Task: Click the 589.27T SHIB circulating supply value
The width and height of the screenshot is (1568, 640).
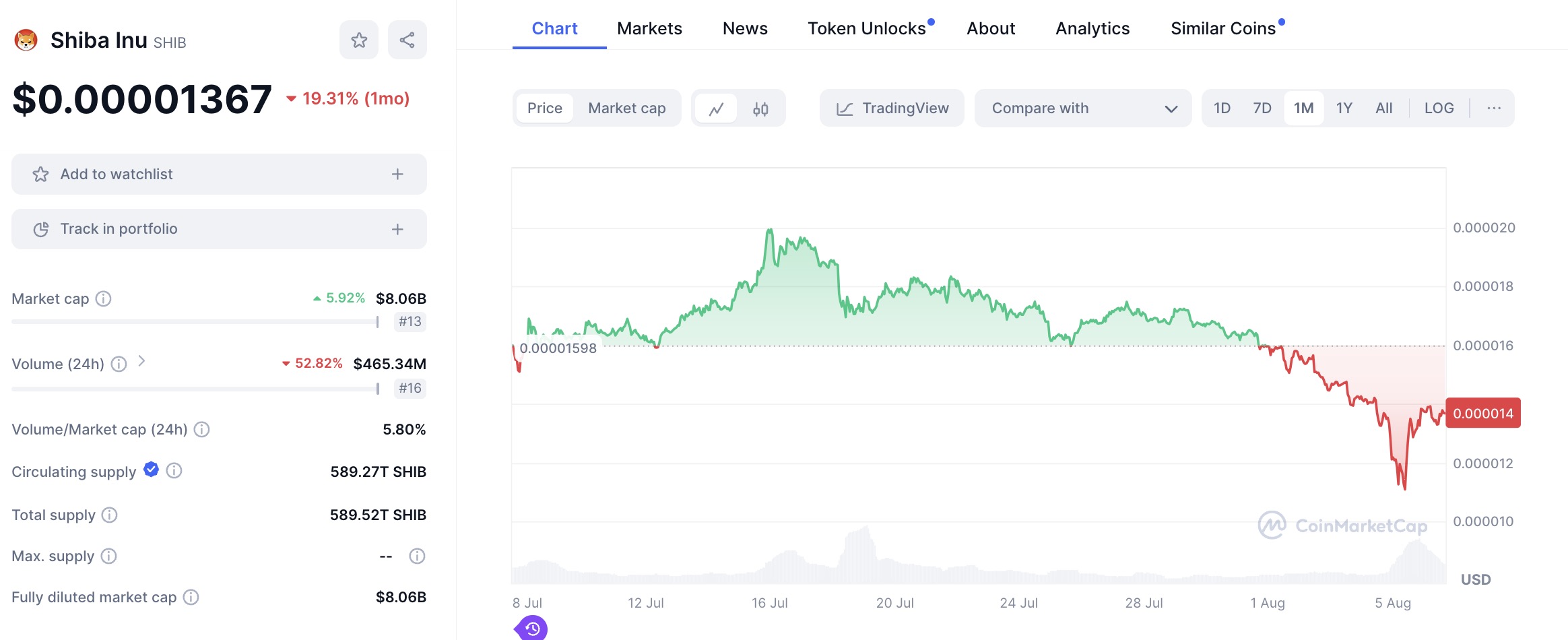Action: [378, 472]
